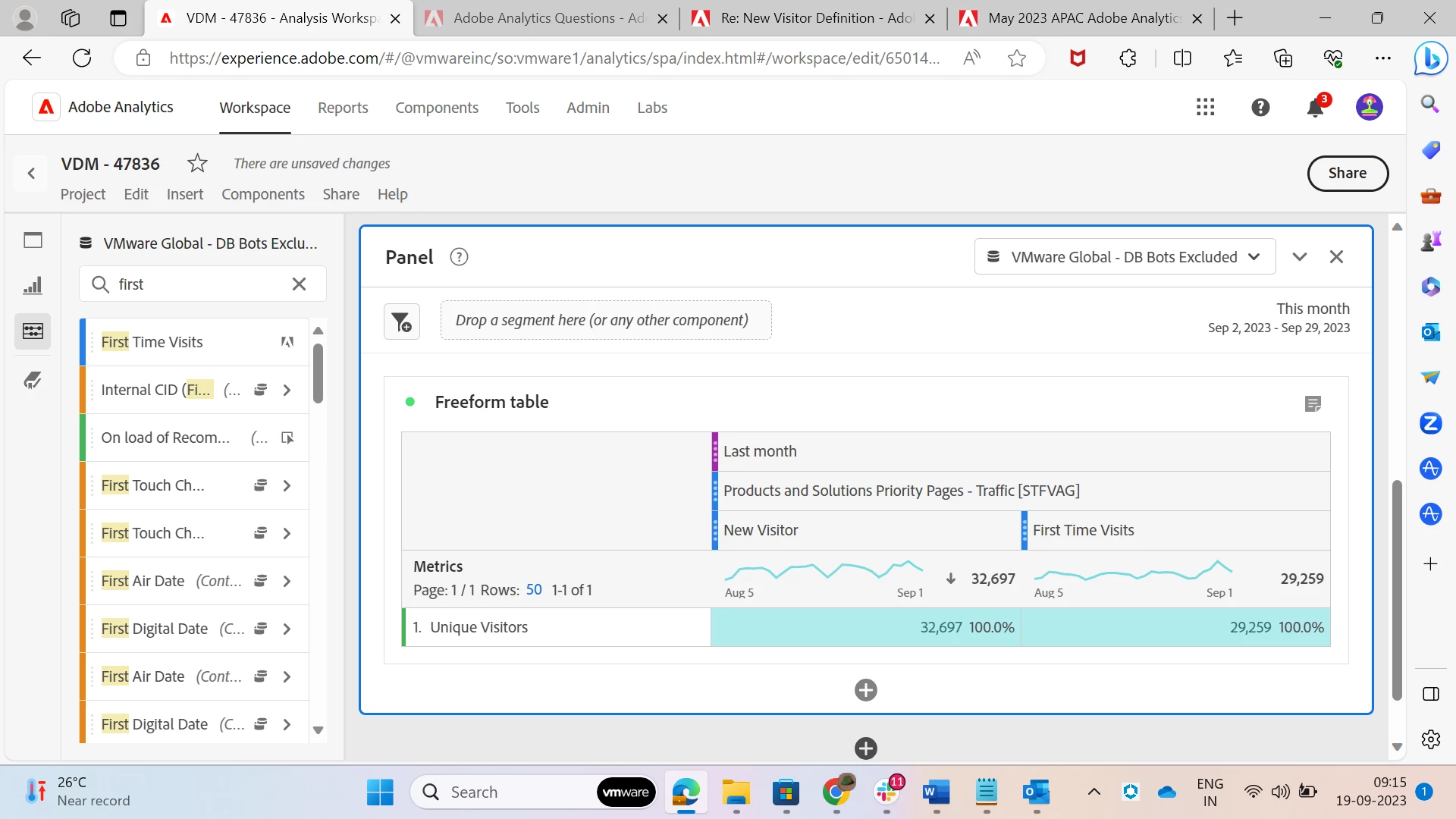Expand the First Touch Channel dimension chevron

287,485
